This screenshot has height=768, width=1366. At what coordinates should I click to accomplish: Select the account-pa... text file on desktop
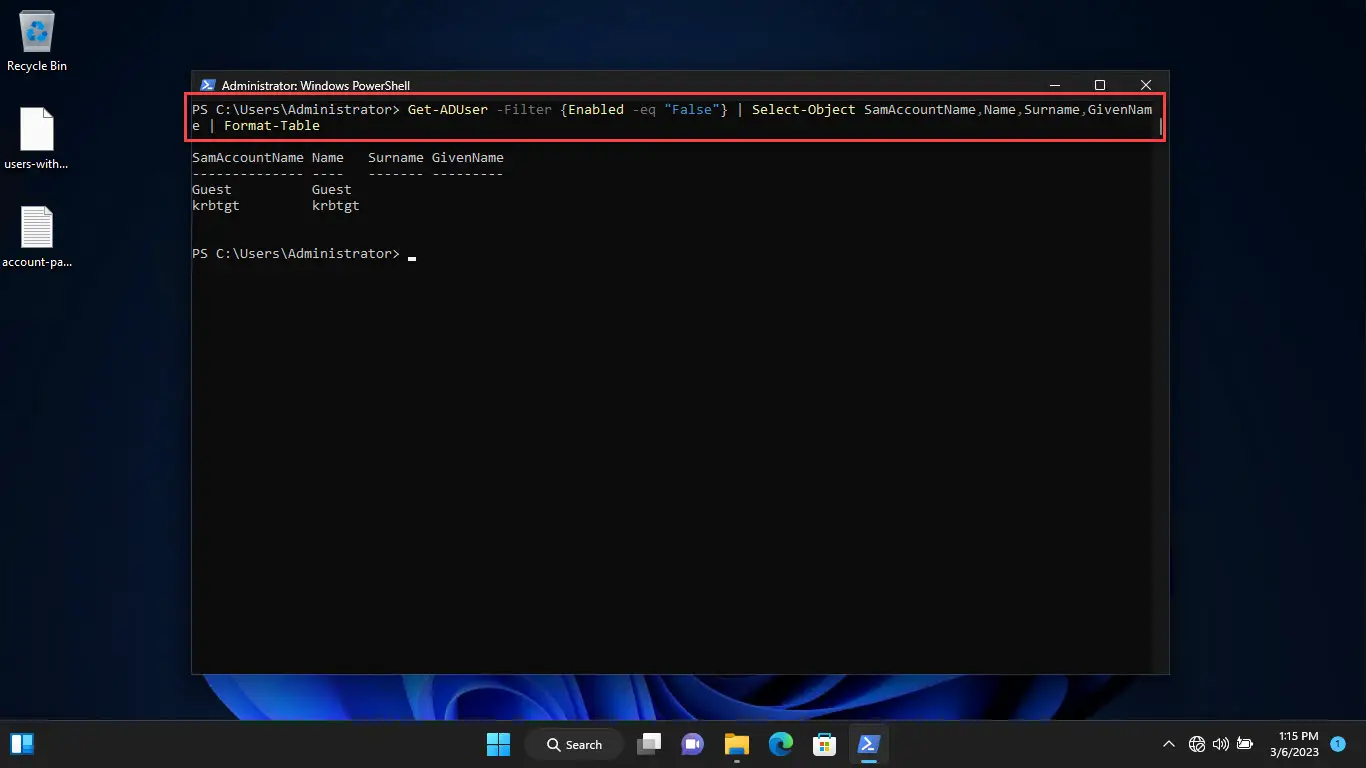click(37, 238)
